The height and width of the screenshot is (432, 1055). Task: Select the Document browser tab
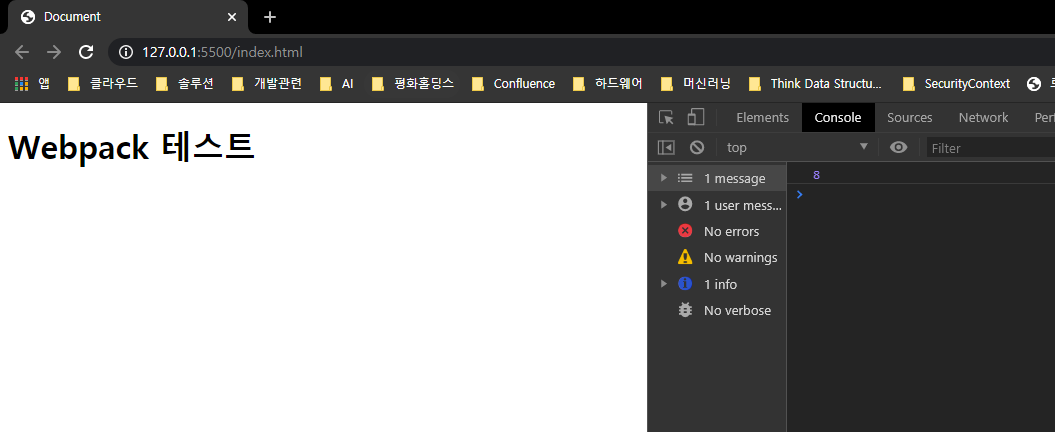(128, 17)
